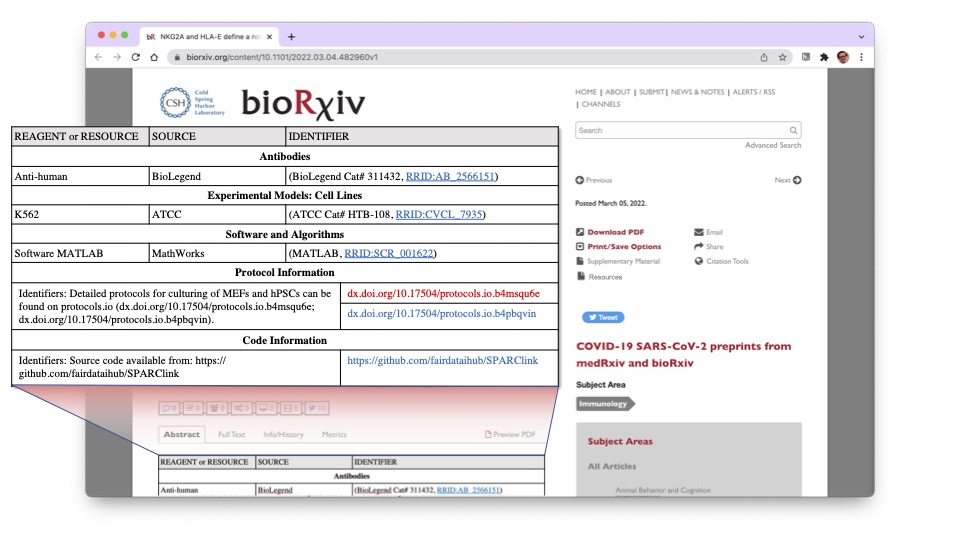
Task: Go to the next article arrow
Action: [796, 181]
